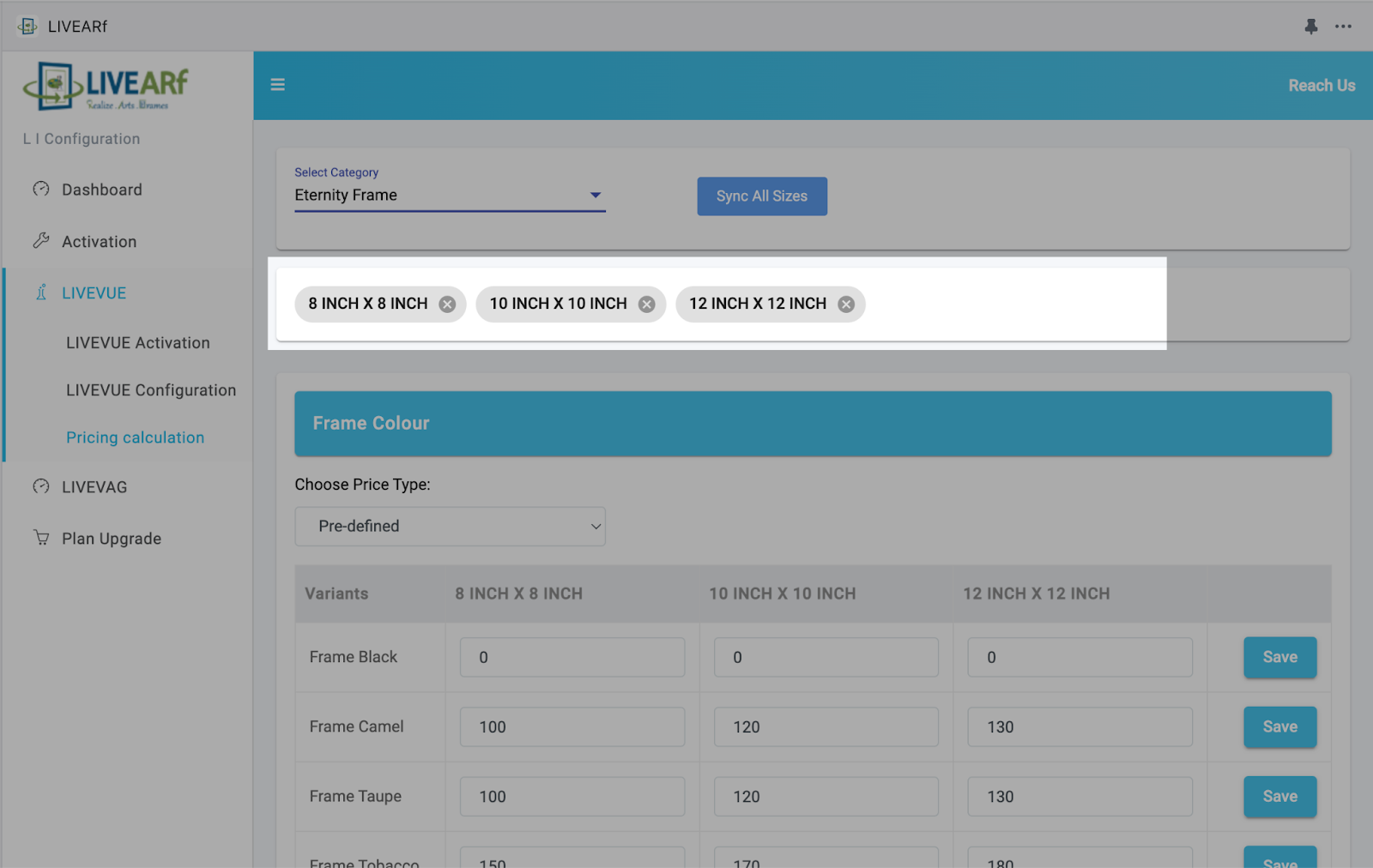
Task: Edit Frame Taupe 10 INCH X 10 INCH price
Action: point(826,796)
